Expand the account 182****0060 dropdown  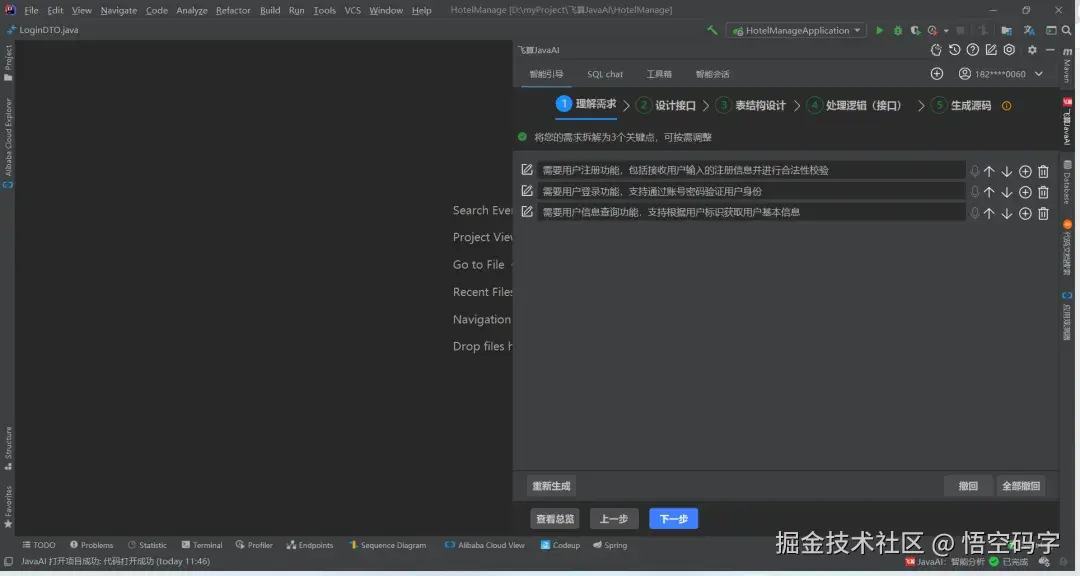point(1039,74)
